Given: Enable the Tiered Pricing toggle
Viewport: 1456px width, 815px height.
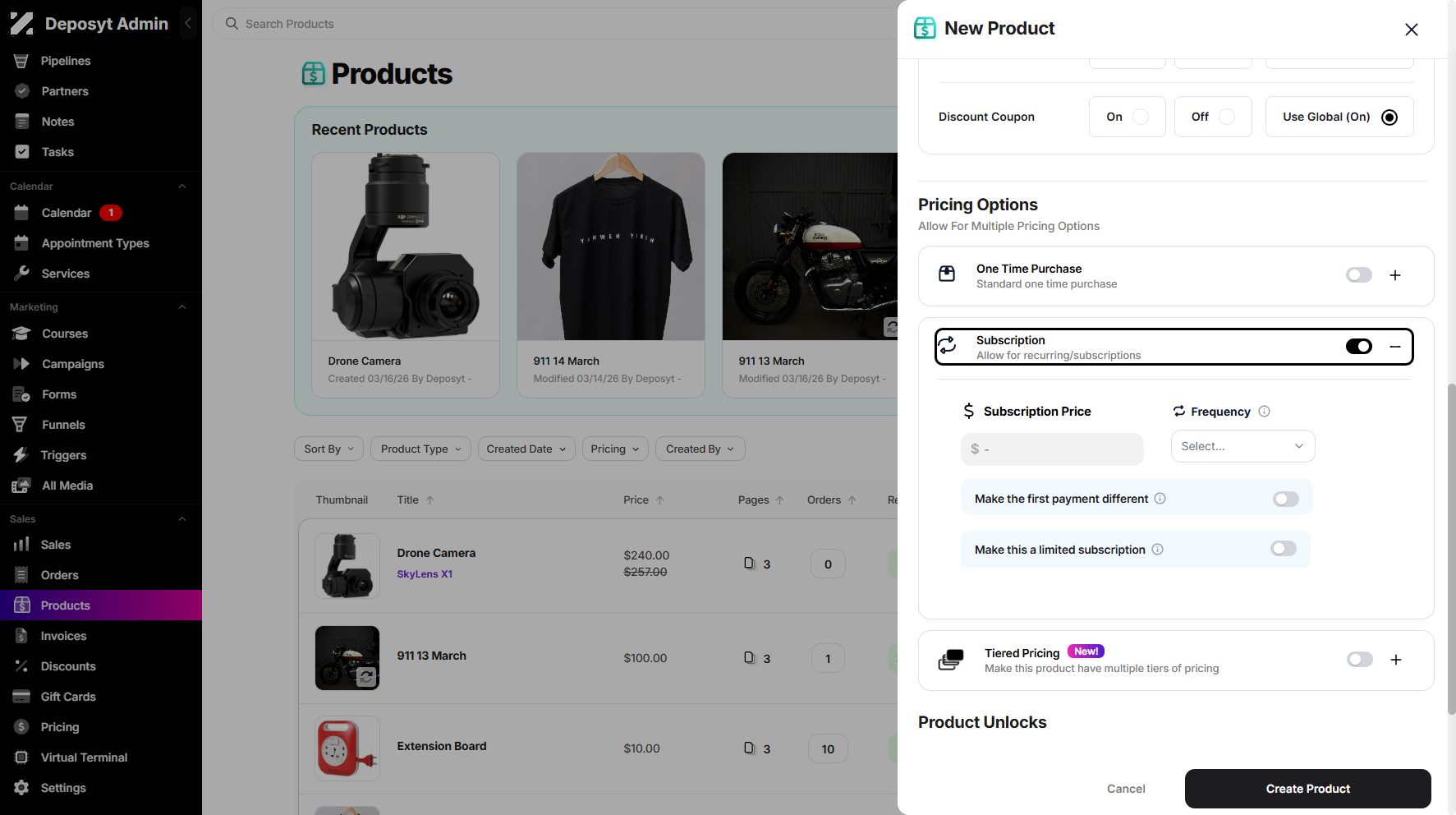Looking at the screenshot, I should click(1360, 660).
